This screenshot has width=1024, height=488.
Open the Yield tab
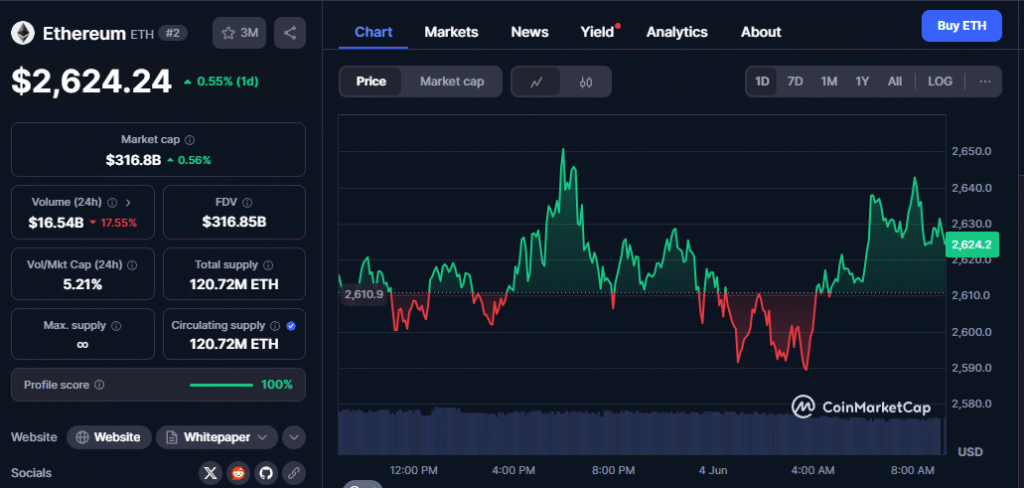pyautogui.click(x=597, y=31)
